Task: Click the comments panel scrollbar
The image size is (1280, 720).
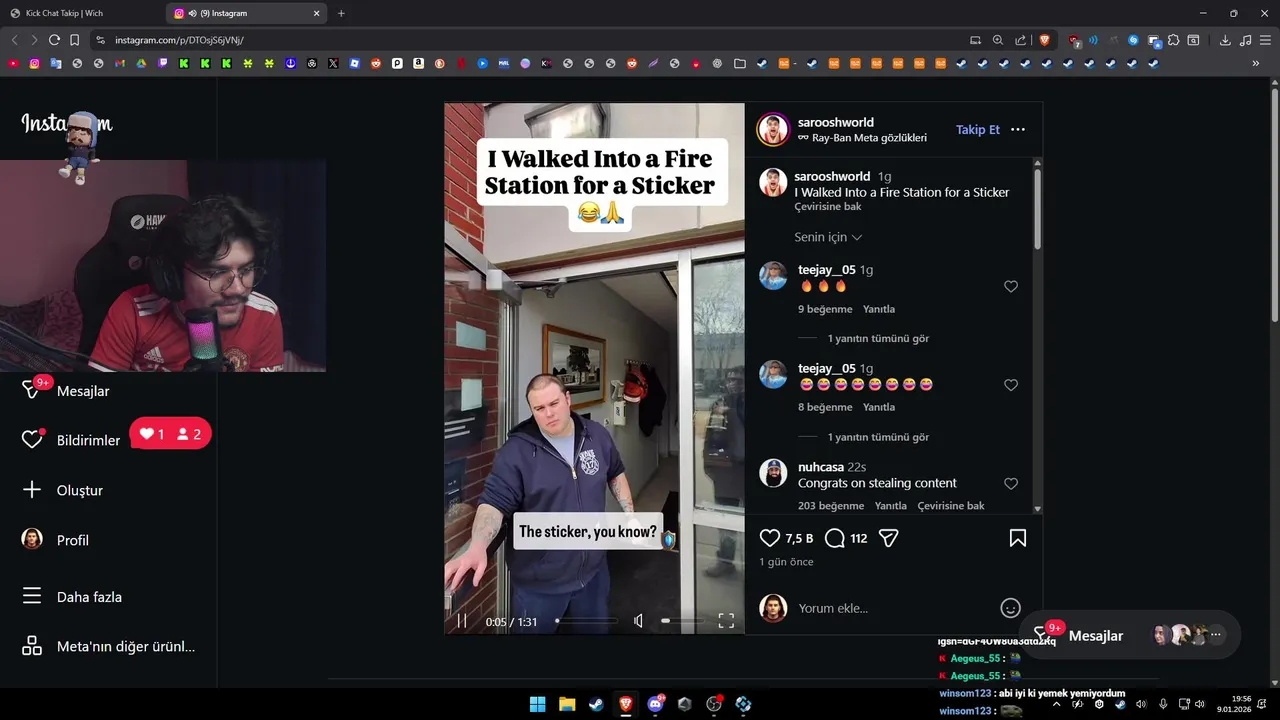Action: (x=1037, y=210)
